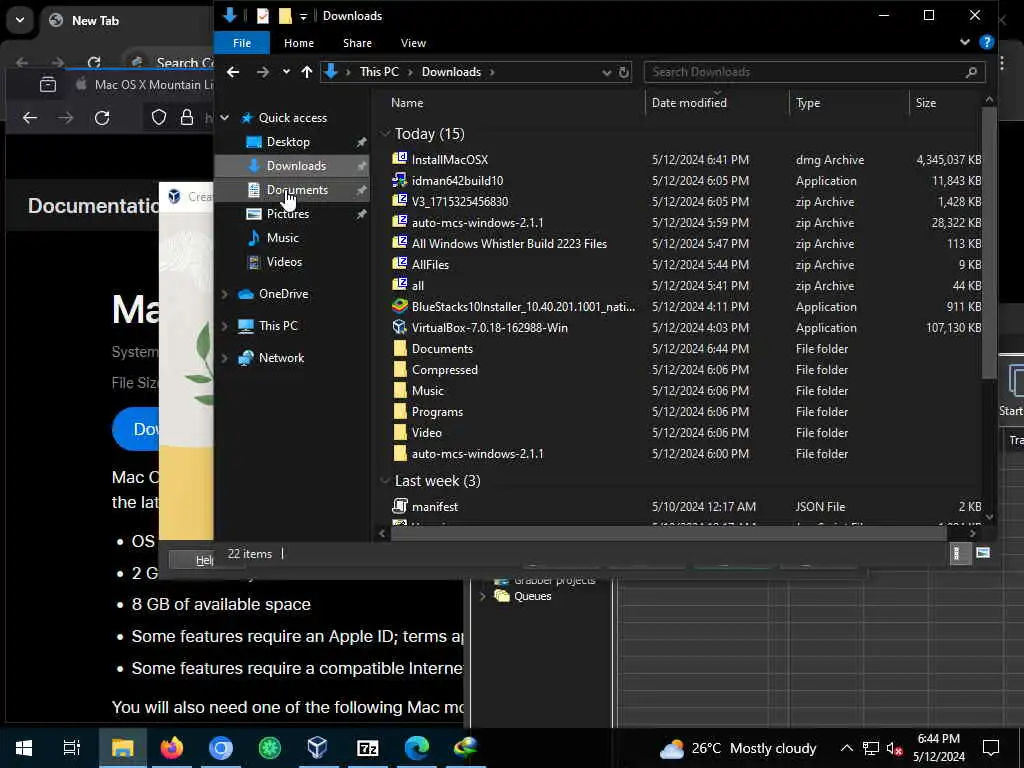Open Firefox from taskbar
The image size is (1024, 768).
coord(172,748)
